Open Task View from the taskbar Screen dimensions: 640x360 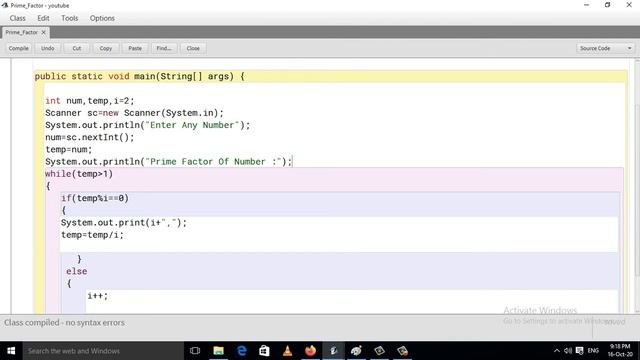(x=195, y=351)
